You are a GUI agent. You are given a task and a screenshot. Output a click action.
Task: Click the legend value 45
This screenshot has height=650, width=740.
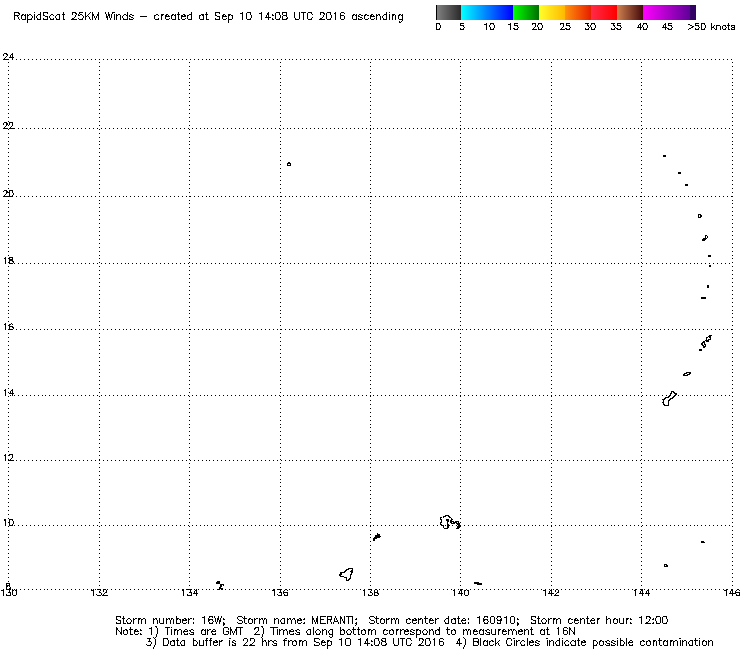[667, 27]
